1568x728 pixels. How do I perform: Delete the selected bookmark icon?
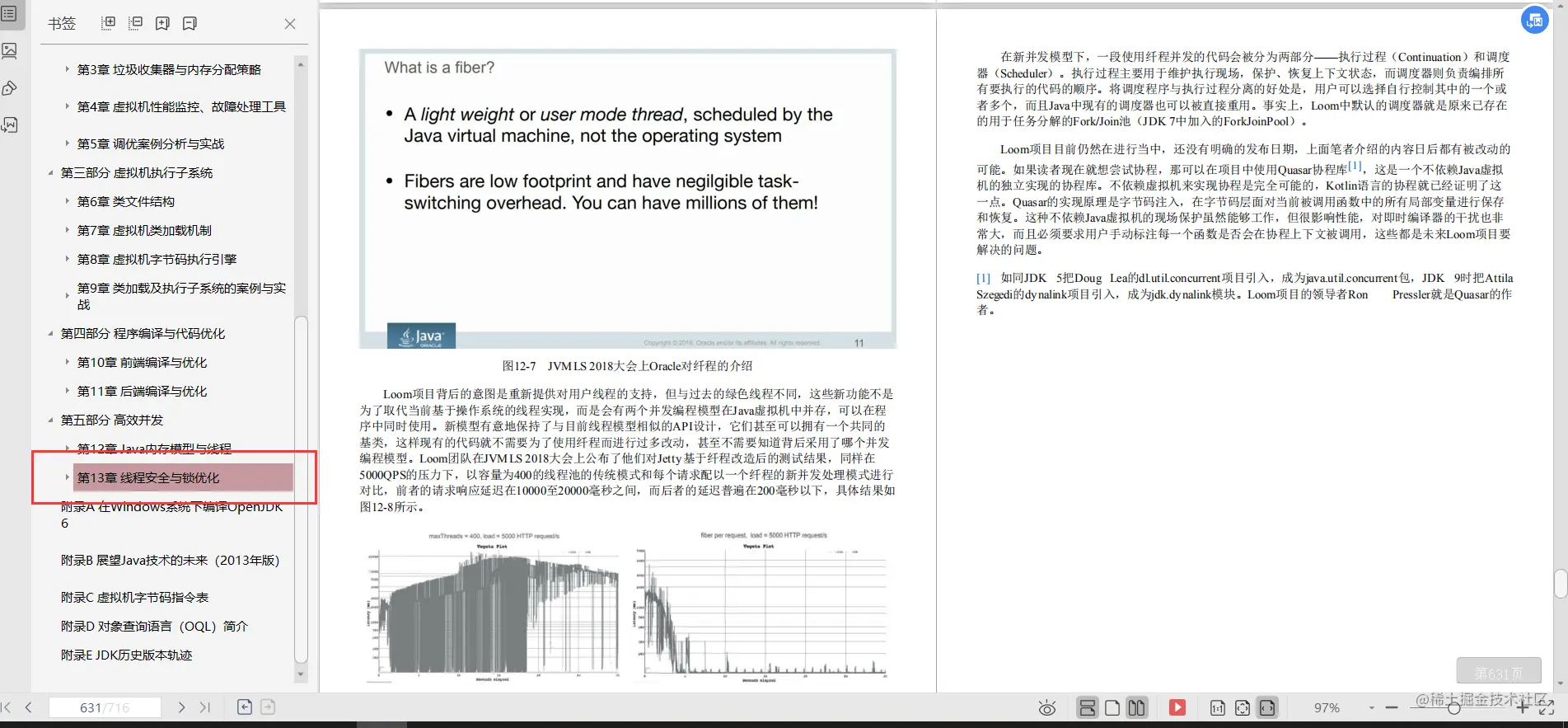click(190, 23)
